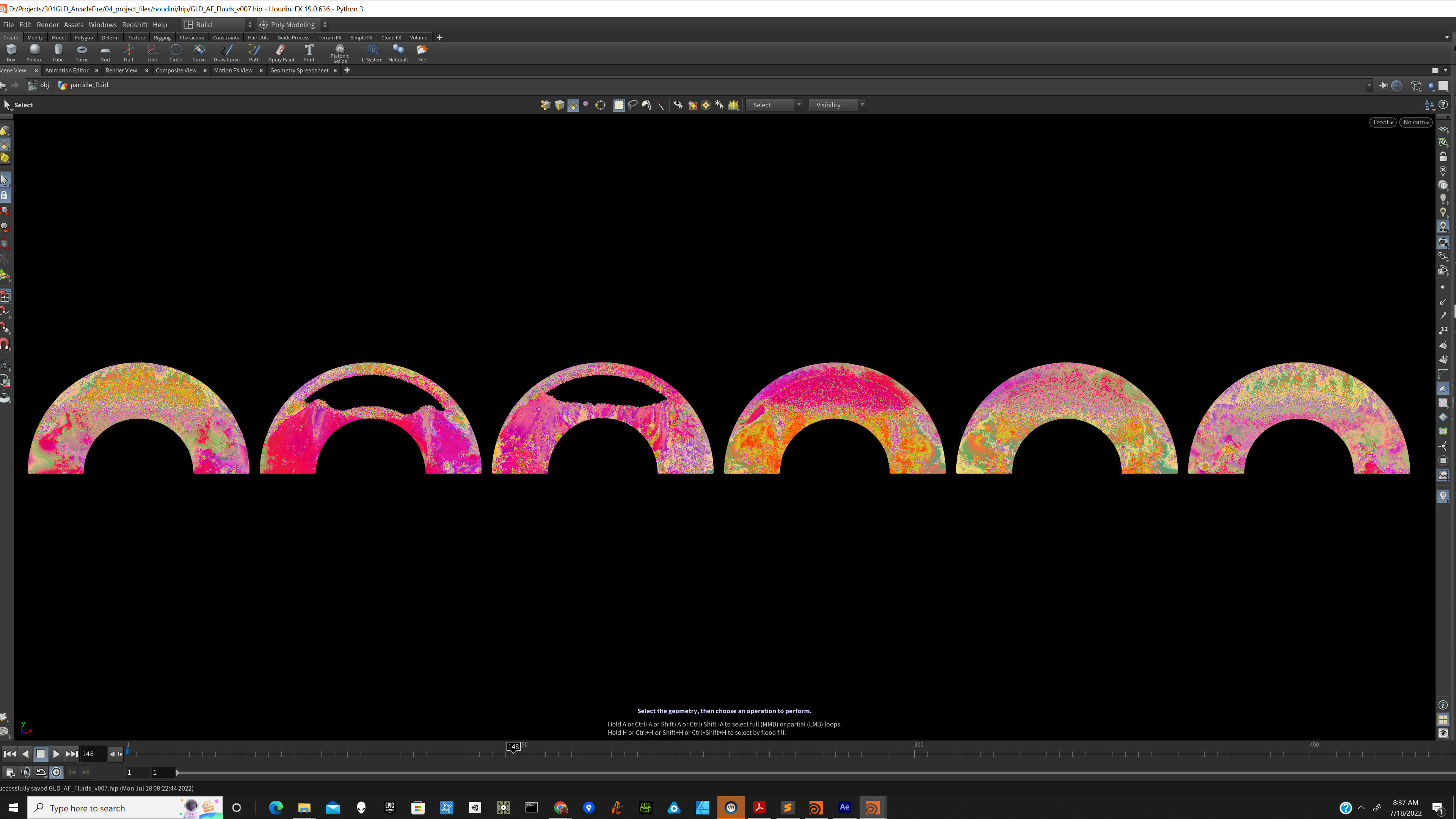The width and height of the screenshot is (1456, 819).
Task: Close the Animation Editor tab
Action: tap(97, 70)
